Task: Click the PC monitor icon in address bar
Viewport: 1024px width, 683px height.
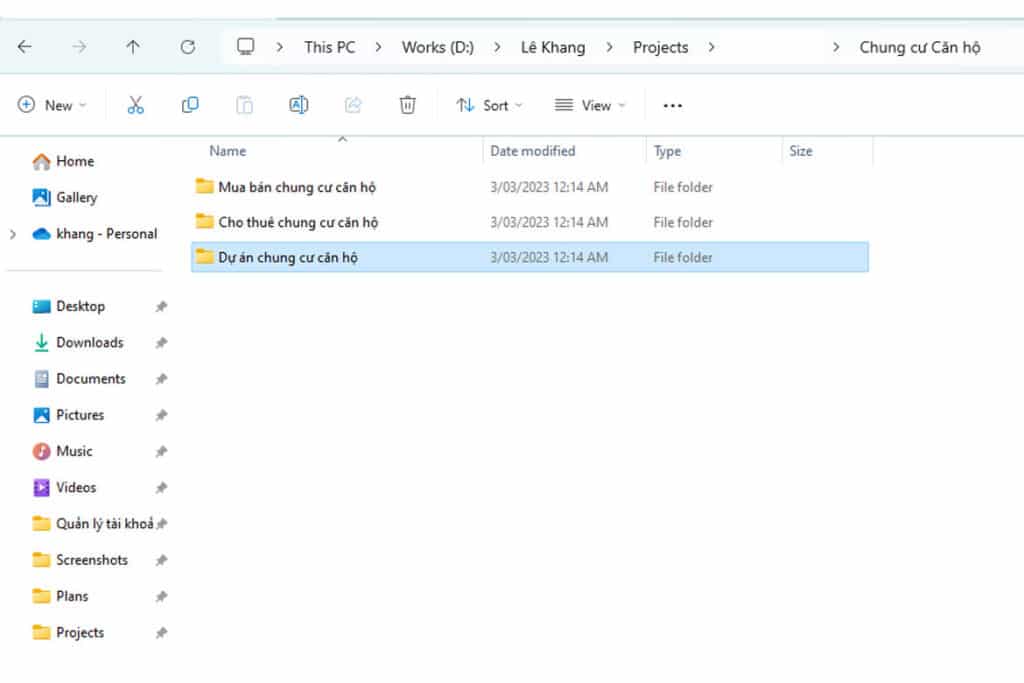Action: pos(246,47)
